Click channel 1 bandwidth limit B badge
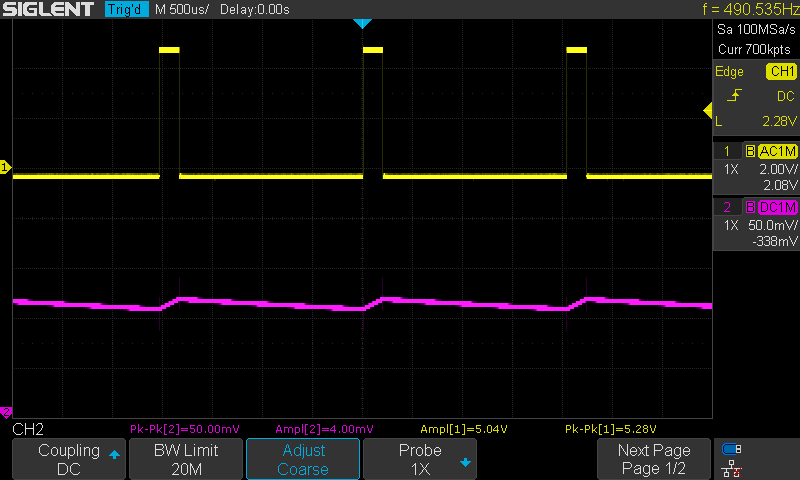800x480 pixels. click(750, 151)
